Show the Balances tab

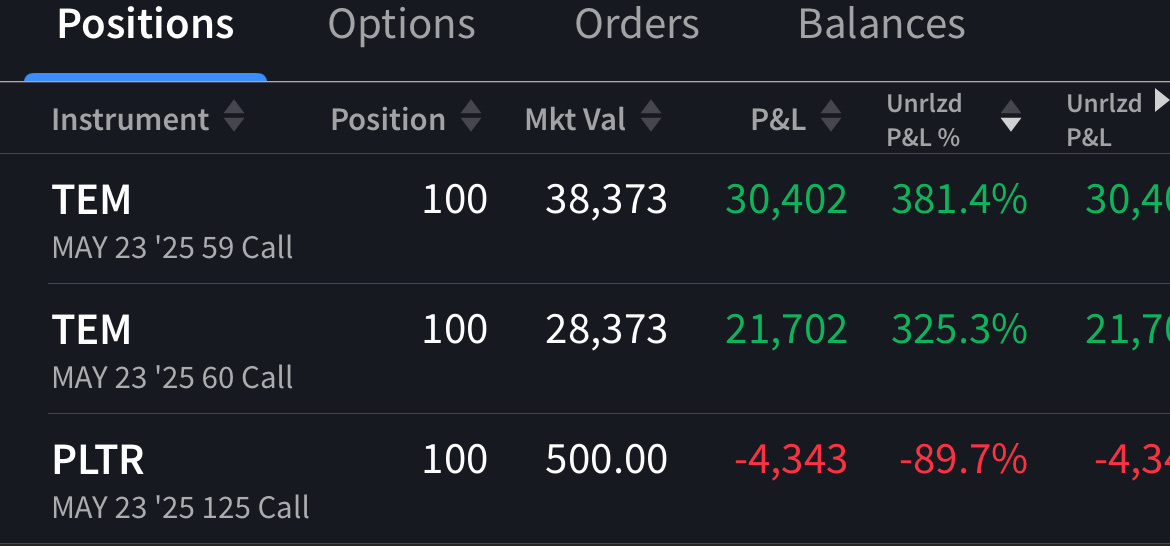click(x=881, y=25)
